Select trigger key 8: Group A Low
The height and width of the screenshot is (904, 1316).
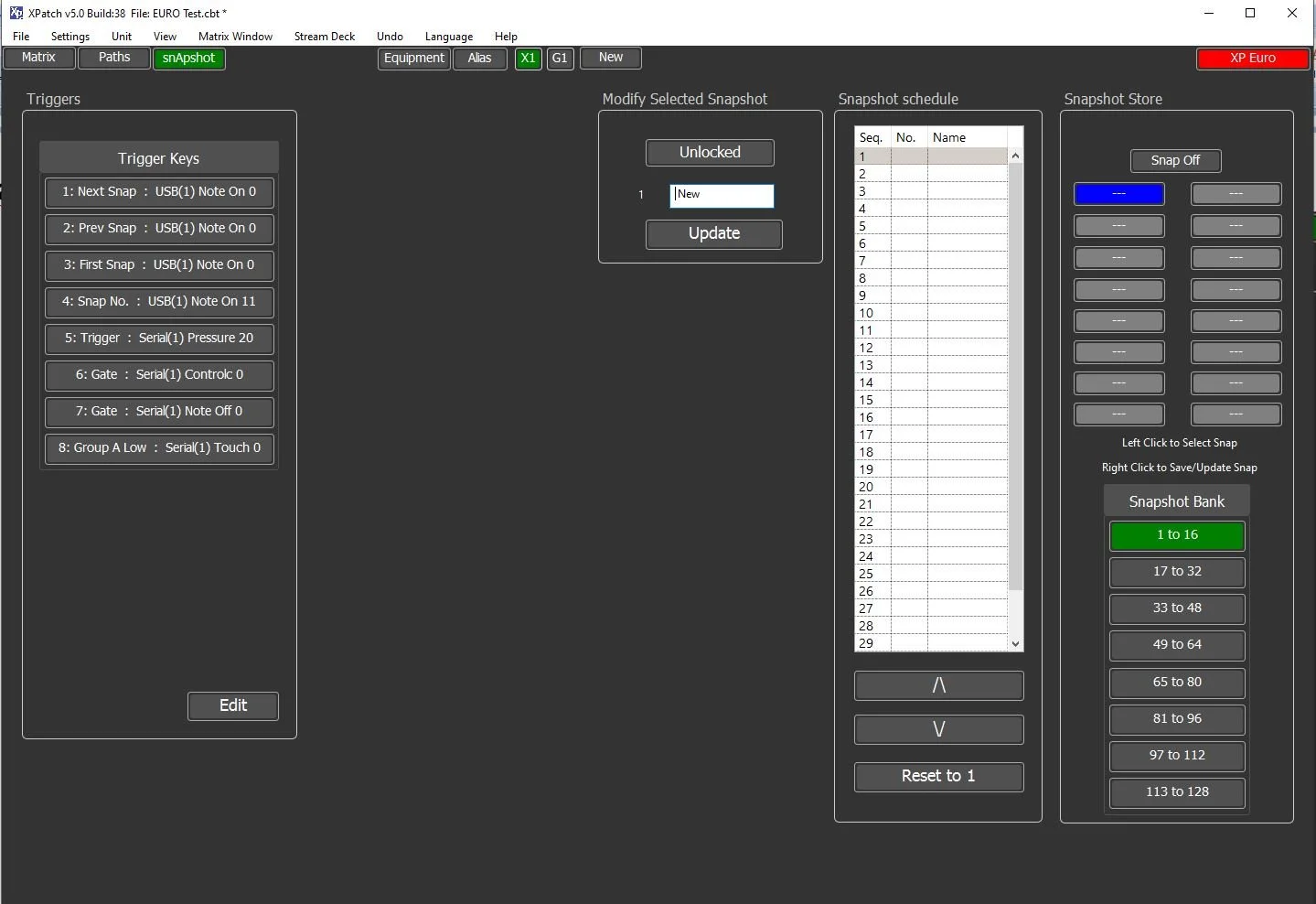coord(158,448)
